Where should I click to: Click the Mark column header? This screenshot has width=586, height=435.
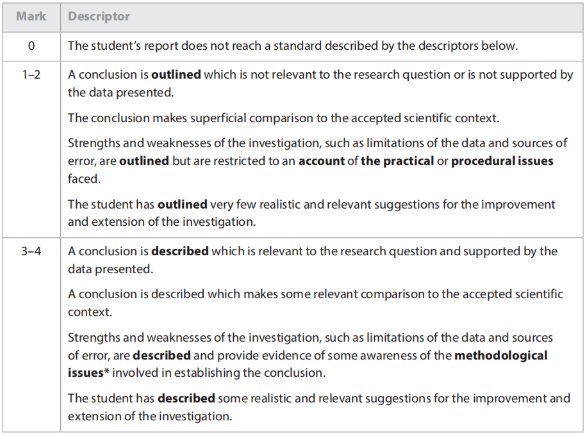click(x=31, y=16)
